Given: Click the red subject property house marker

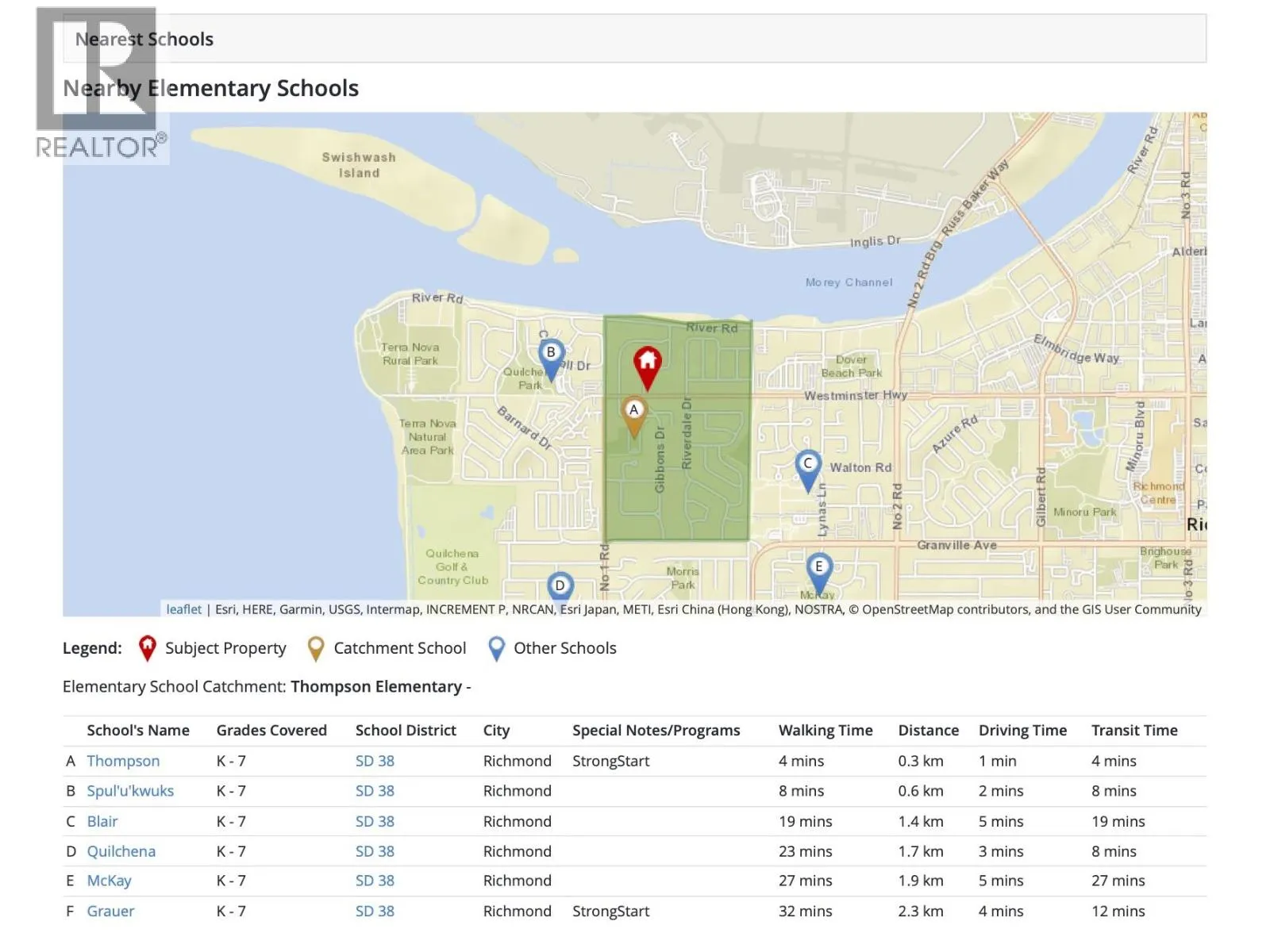Looking at the screenshot, I should coord(647,364).
